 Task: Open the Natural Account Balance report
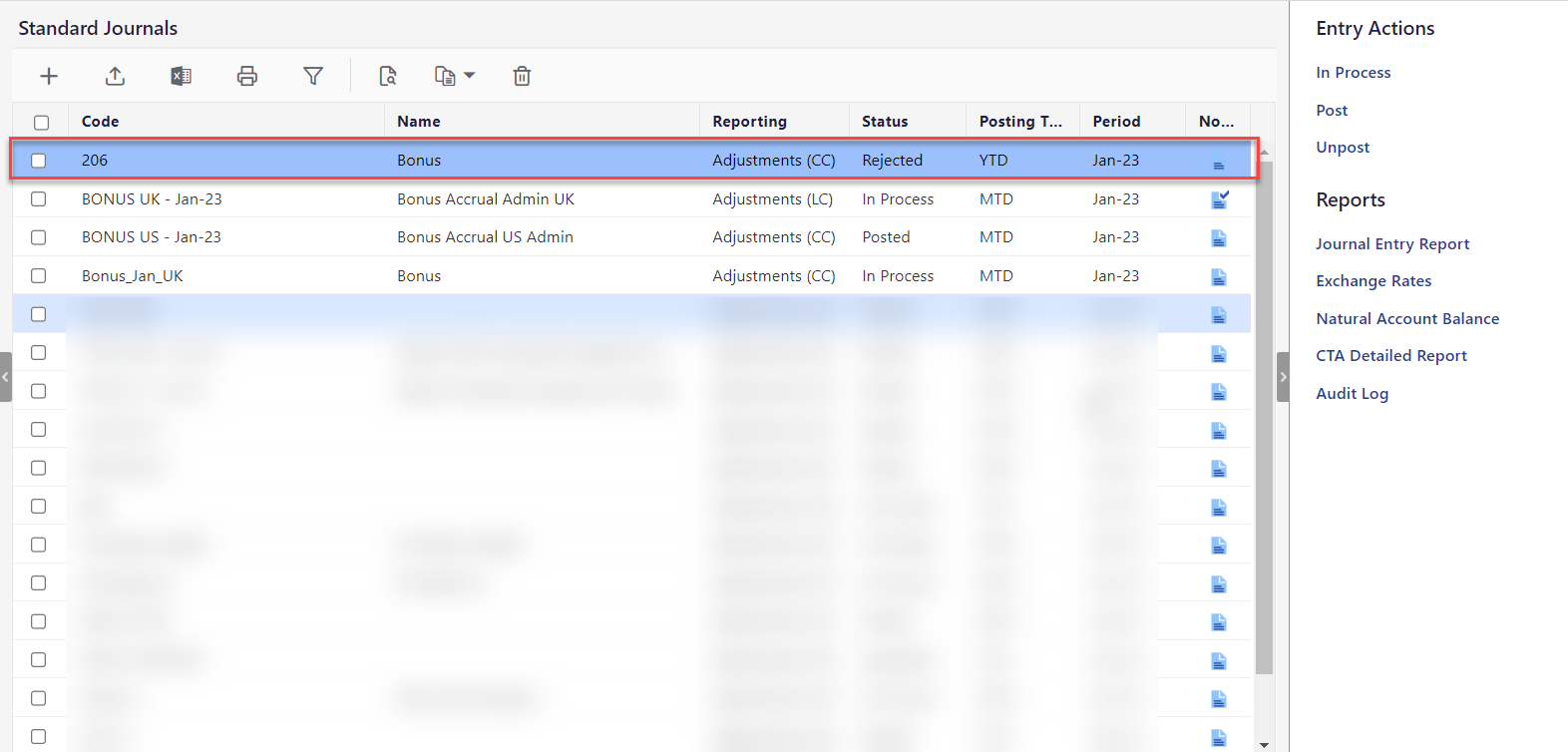[x=1407, y=318]
